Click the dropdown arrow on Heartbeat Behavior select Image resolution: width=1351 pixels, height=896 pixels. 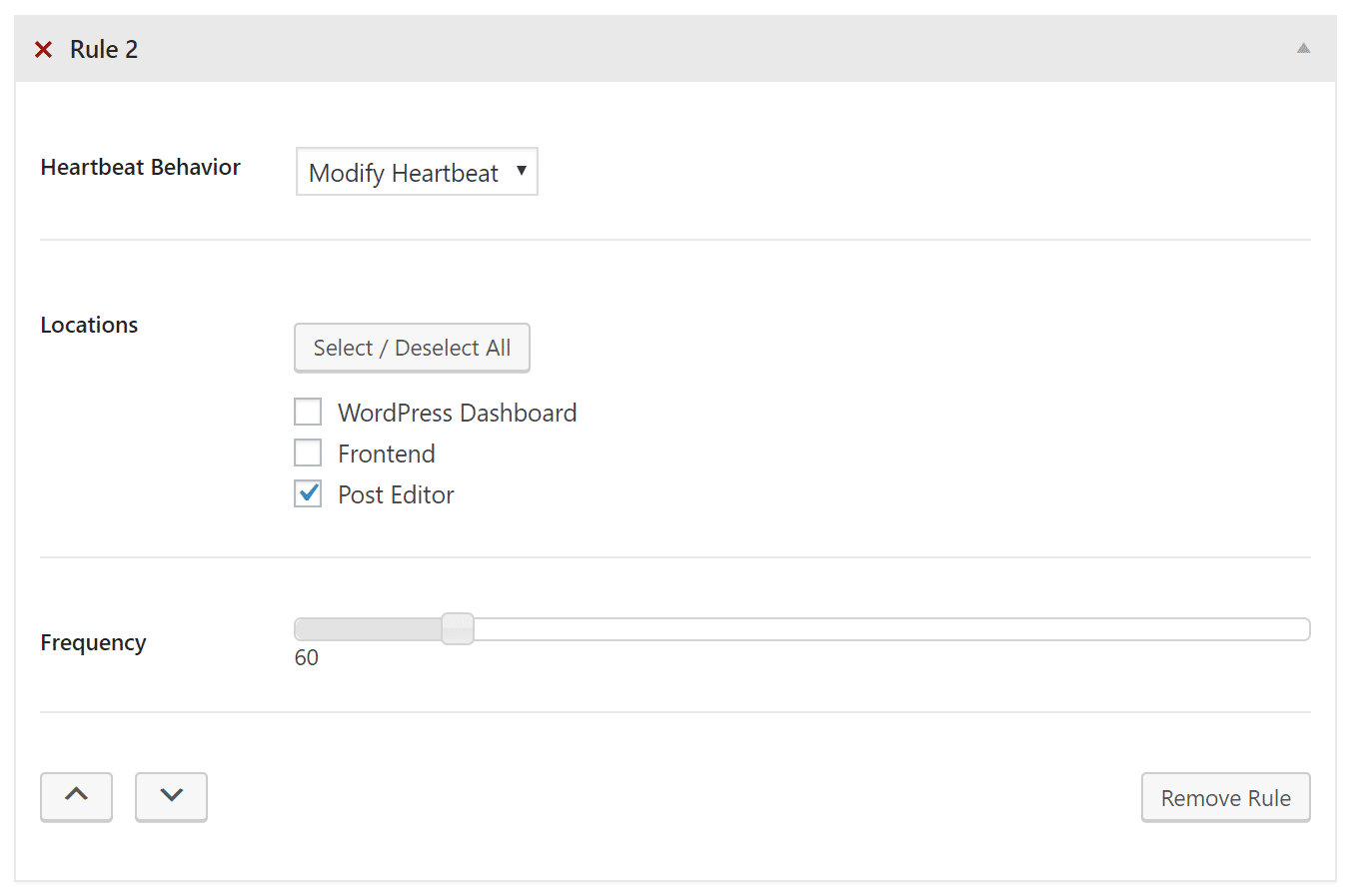pyautogui.click(x=522, y=171)
